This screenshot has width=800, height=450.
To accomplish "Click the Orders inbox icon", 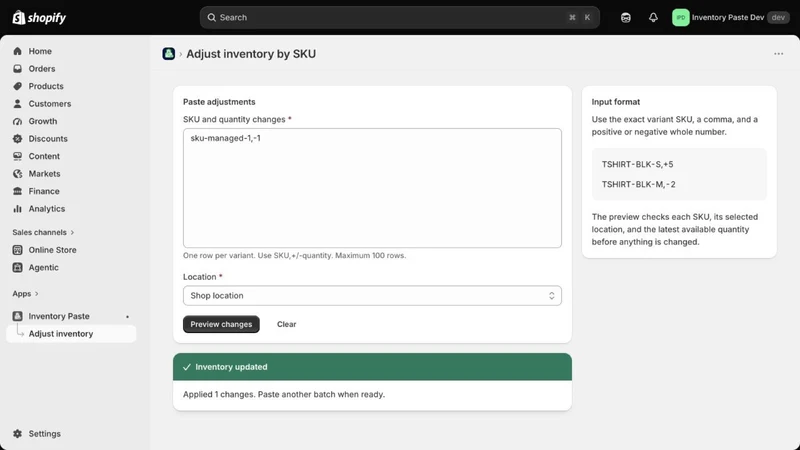I will 17,68.
